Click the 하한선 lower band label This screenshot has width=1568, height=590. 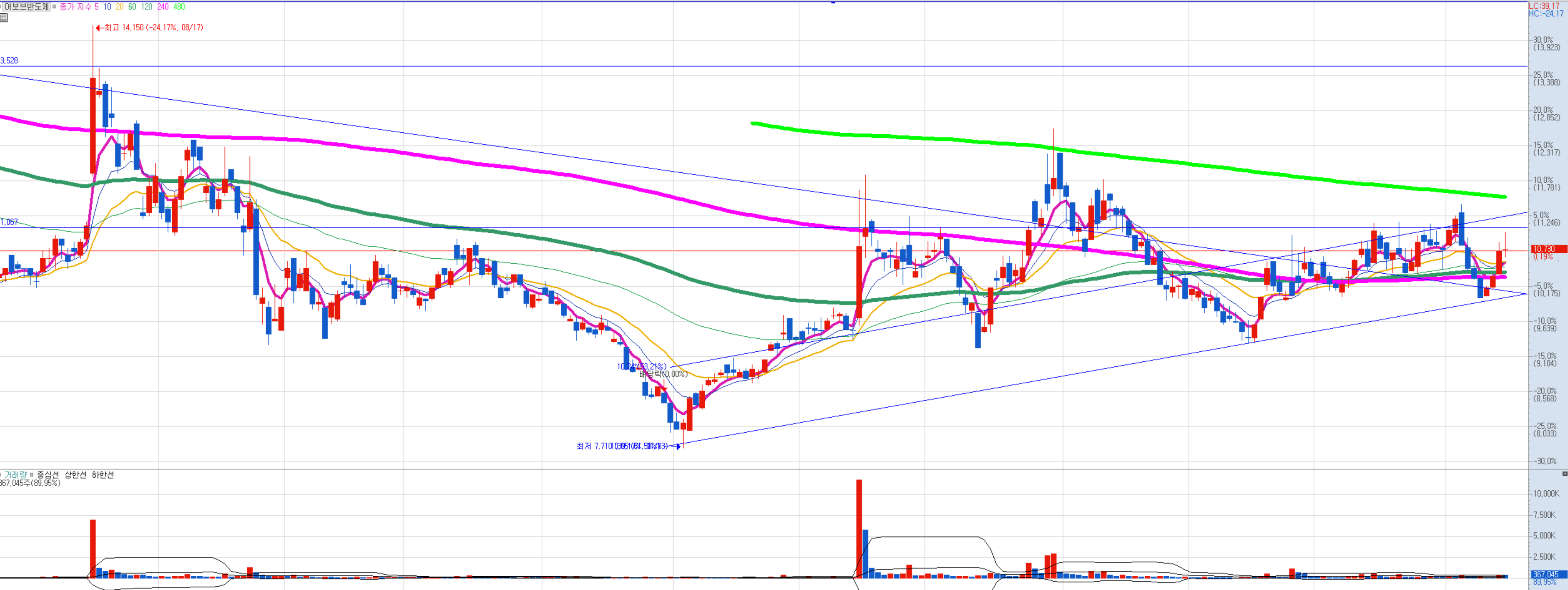tap(102, 475)
